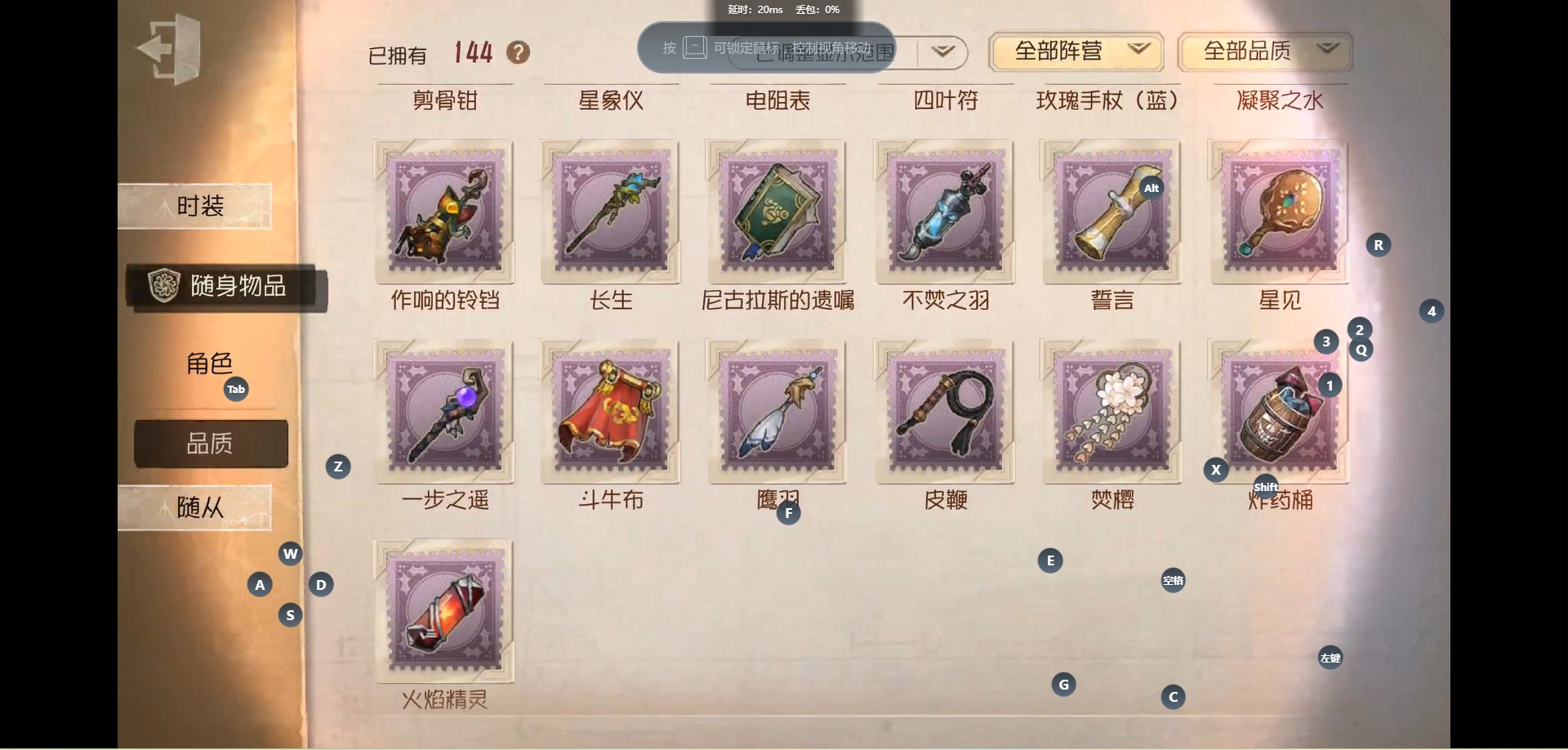The height and width of the screenshot is (750, 1568).
Task: Select the 作响的铃铛 accessory stamp
Action: [x=444, y=211]
